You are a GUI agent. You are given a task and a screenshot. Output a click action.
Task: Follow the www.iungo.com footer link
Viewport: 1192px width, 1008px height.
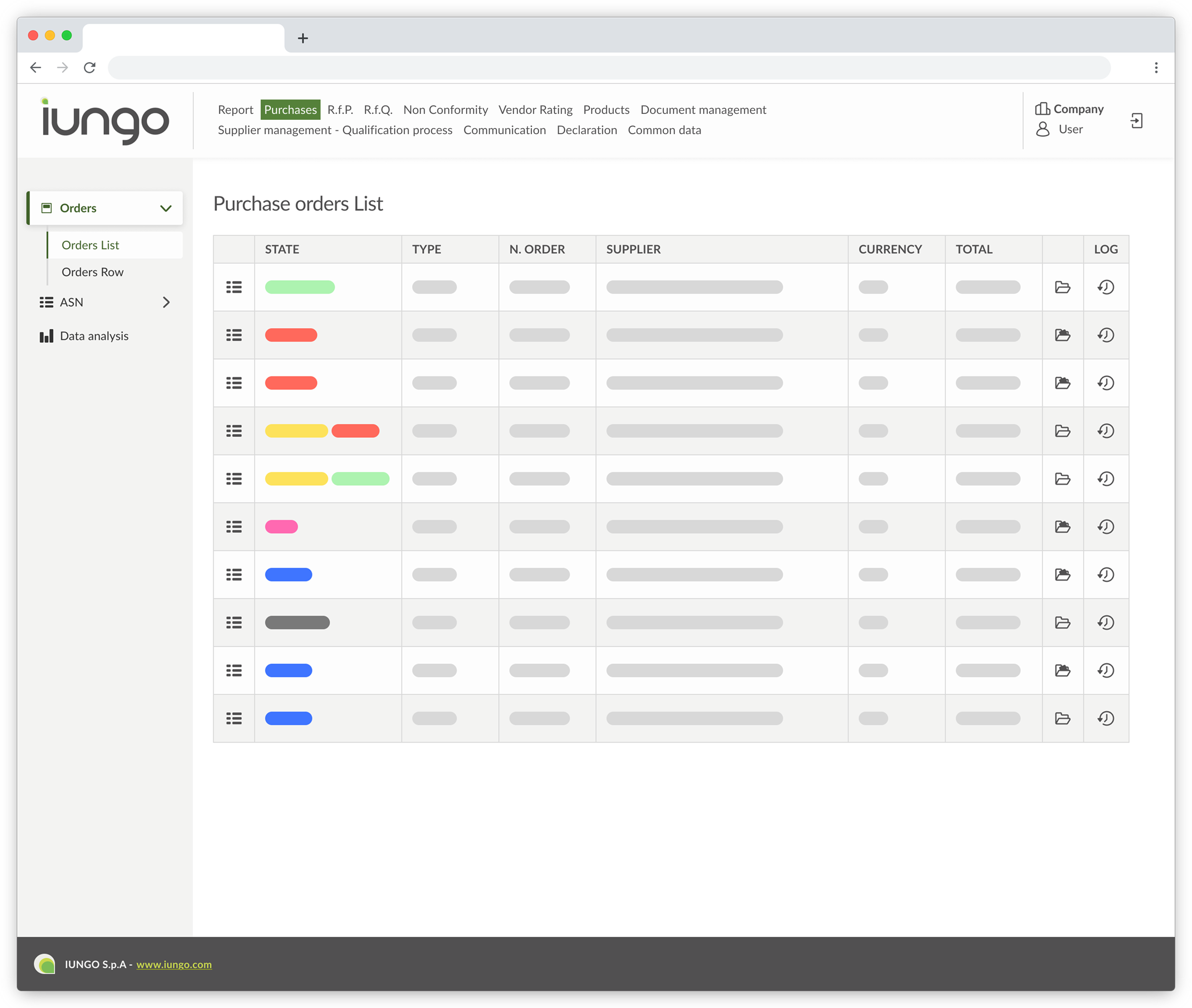[x=174, y=964]
